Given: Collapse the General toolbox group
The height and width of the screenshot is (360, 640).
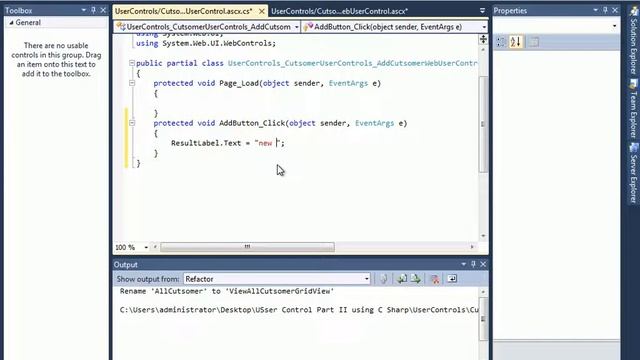Looking at the screenshot, I should 11,23.
